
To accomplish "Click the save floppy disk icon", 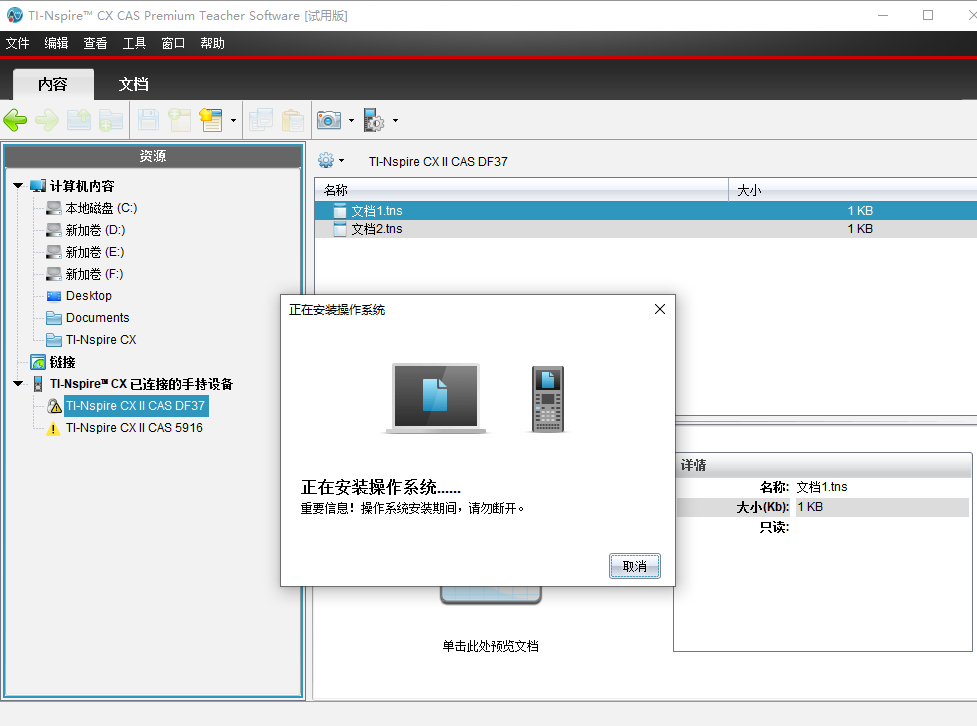I will coord(148,120).
